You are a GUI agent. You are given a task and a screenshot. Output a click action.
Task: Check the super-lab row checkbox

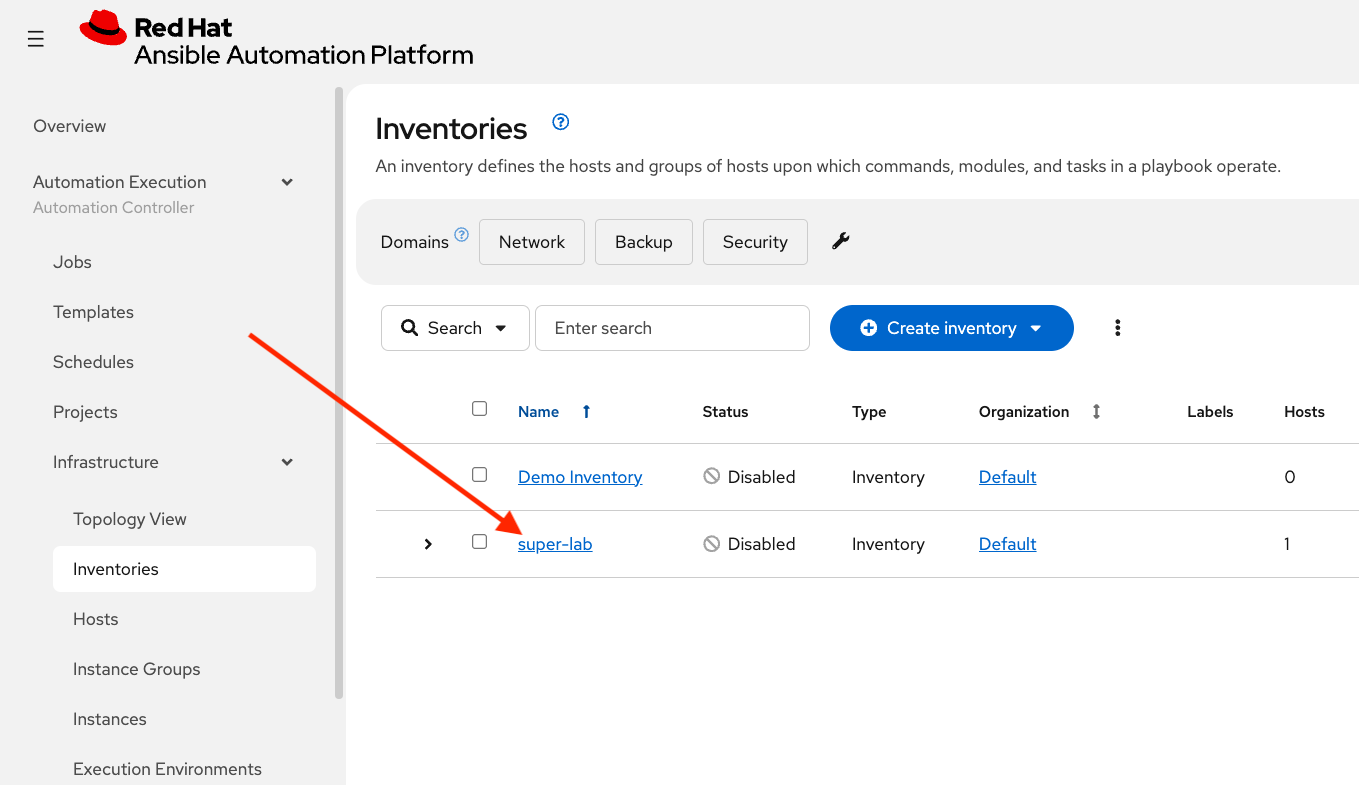tap(479, 542)
